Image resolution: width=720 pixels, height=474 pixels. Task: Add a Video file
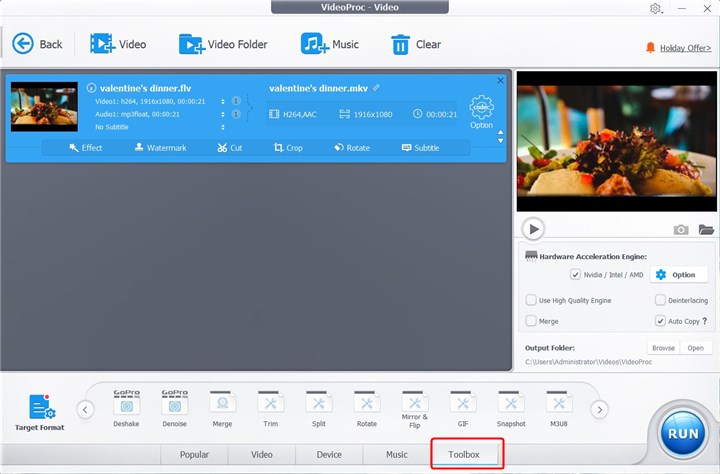coord(118,44)
